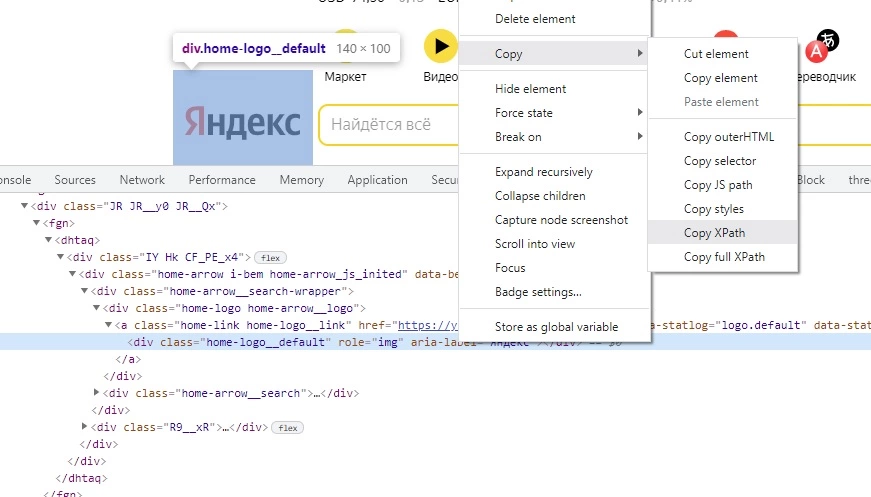
Task: Switch to the Sources tab
Action: point(75,180)
